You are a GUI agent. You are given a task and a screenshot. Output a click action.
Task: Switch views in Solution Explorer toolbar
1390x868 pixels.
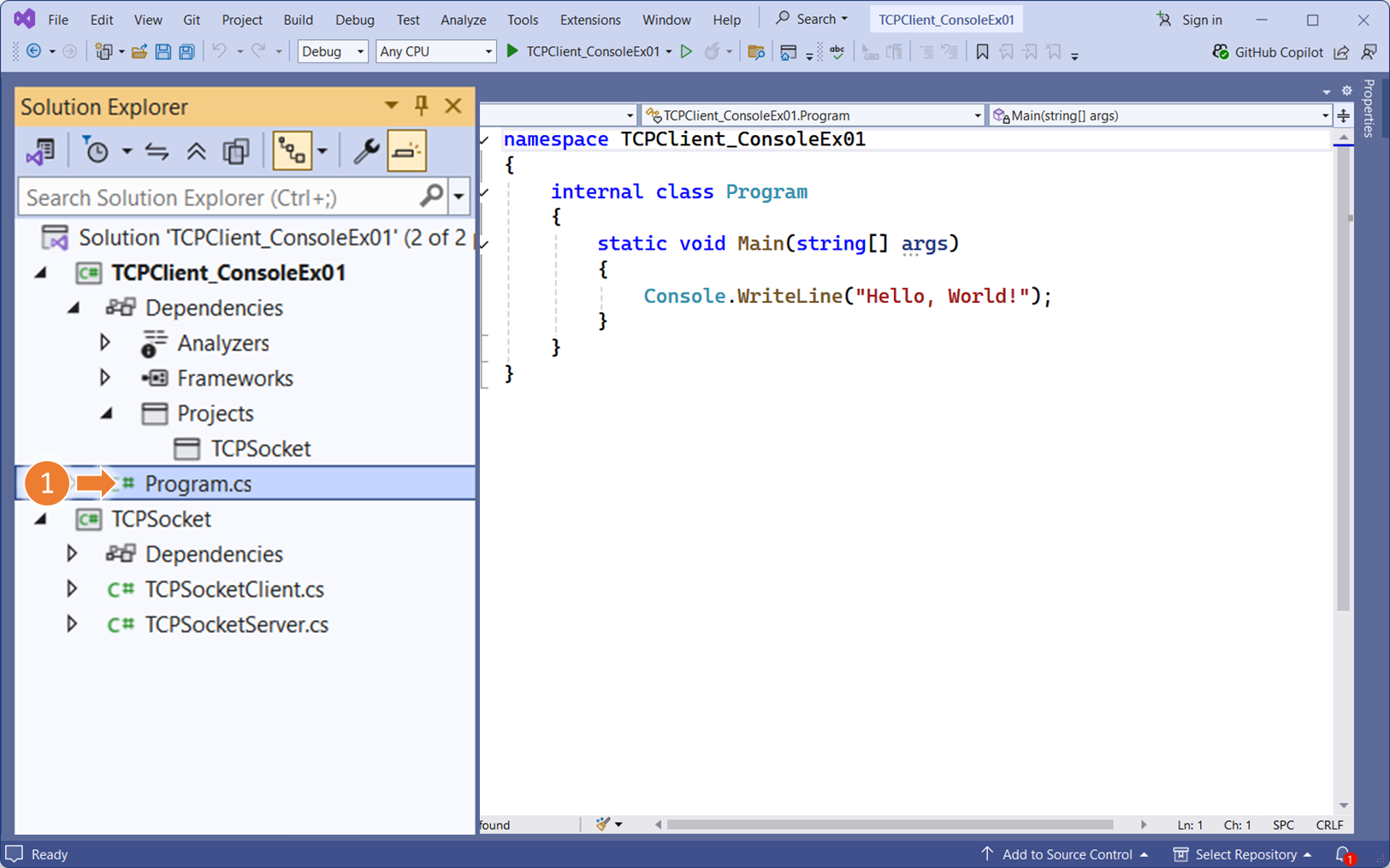point(40,151)
